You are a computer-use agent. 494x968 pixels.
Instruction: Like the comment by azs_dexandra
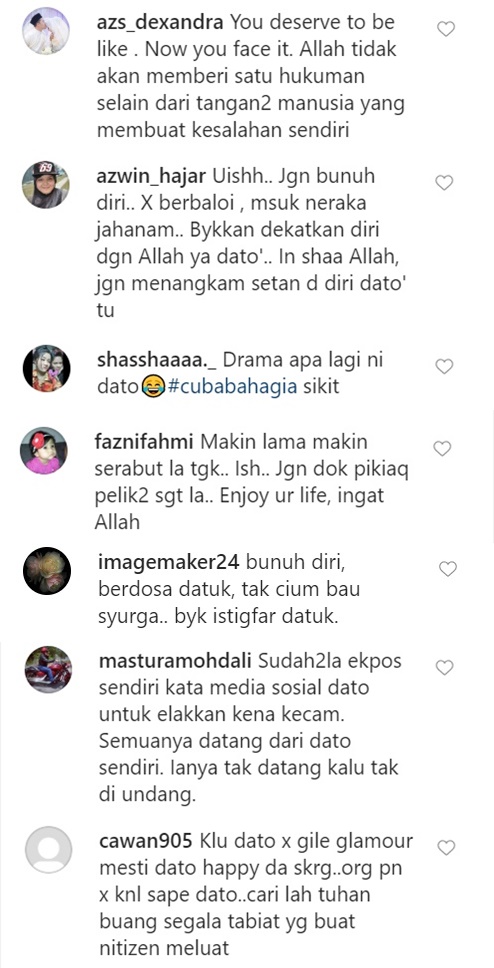tap(445, 28)
